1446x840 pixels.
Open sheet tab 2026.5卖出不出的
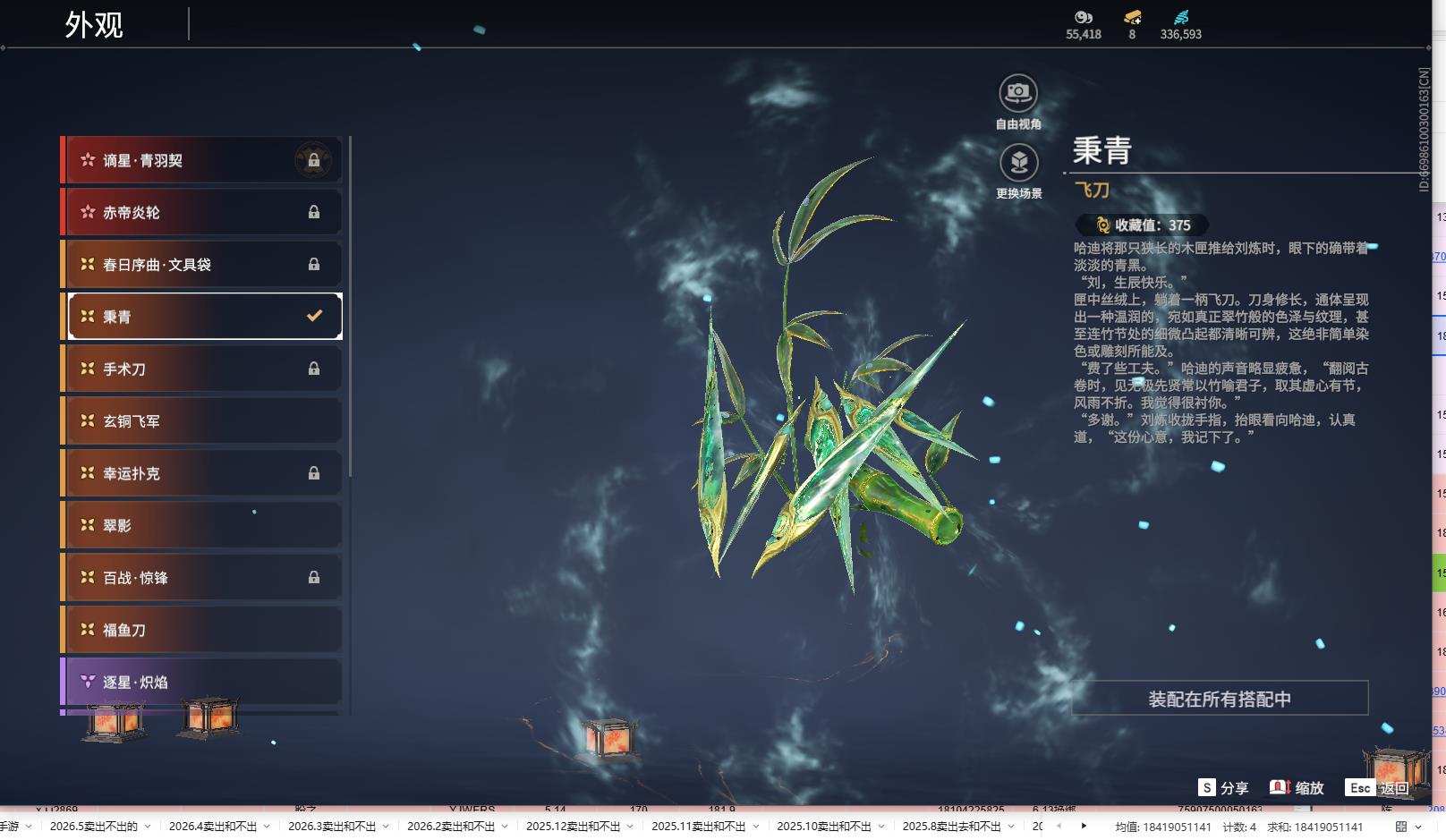click(x=94, y=827)
